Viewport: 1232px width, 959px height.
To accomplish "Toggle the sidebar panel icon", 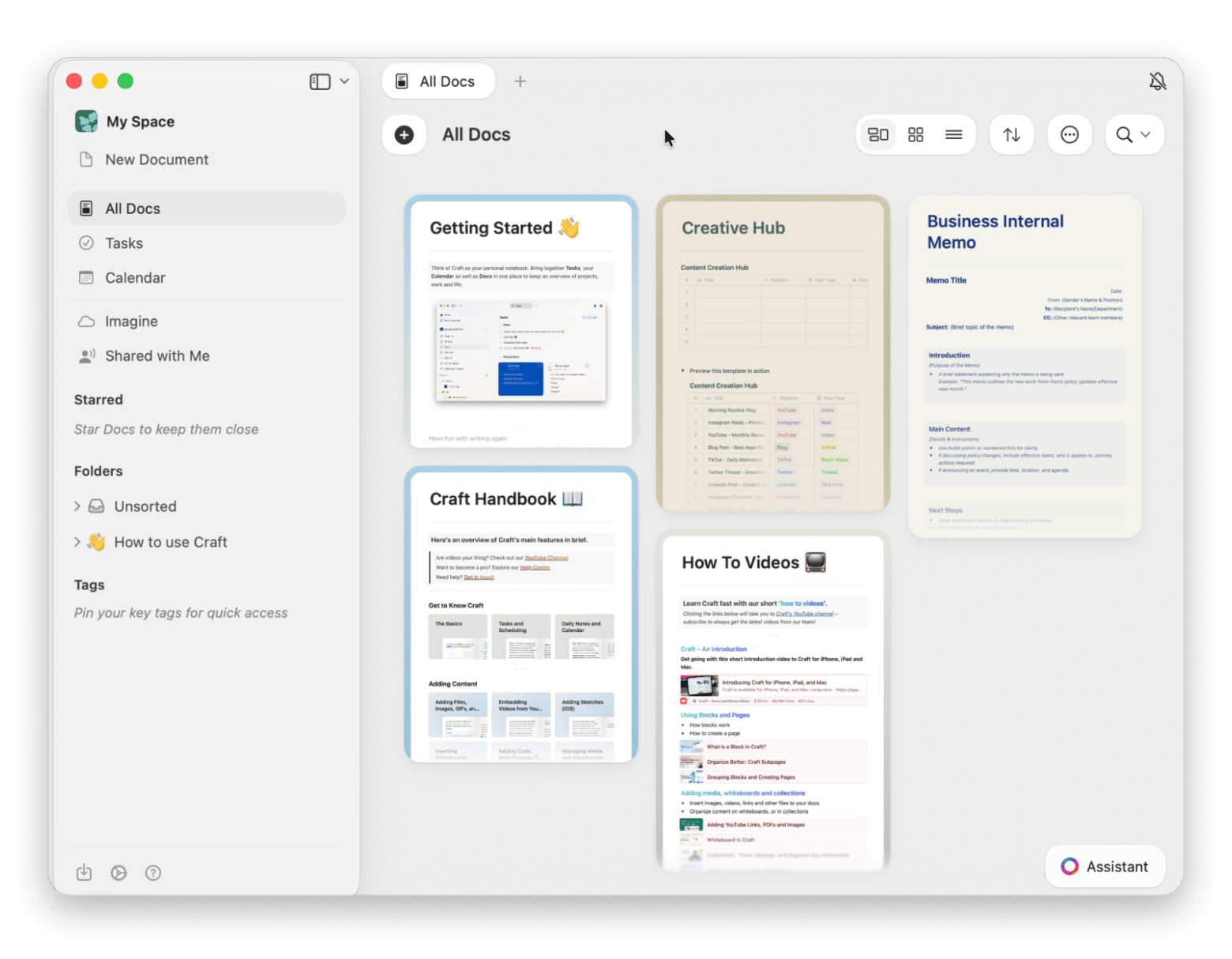I will [x=320, y=81].
